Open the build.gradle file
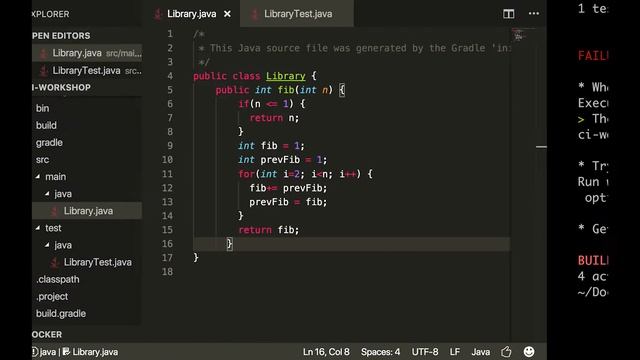This screenshot has width=640, height=360. pos(61,314)
